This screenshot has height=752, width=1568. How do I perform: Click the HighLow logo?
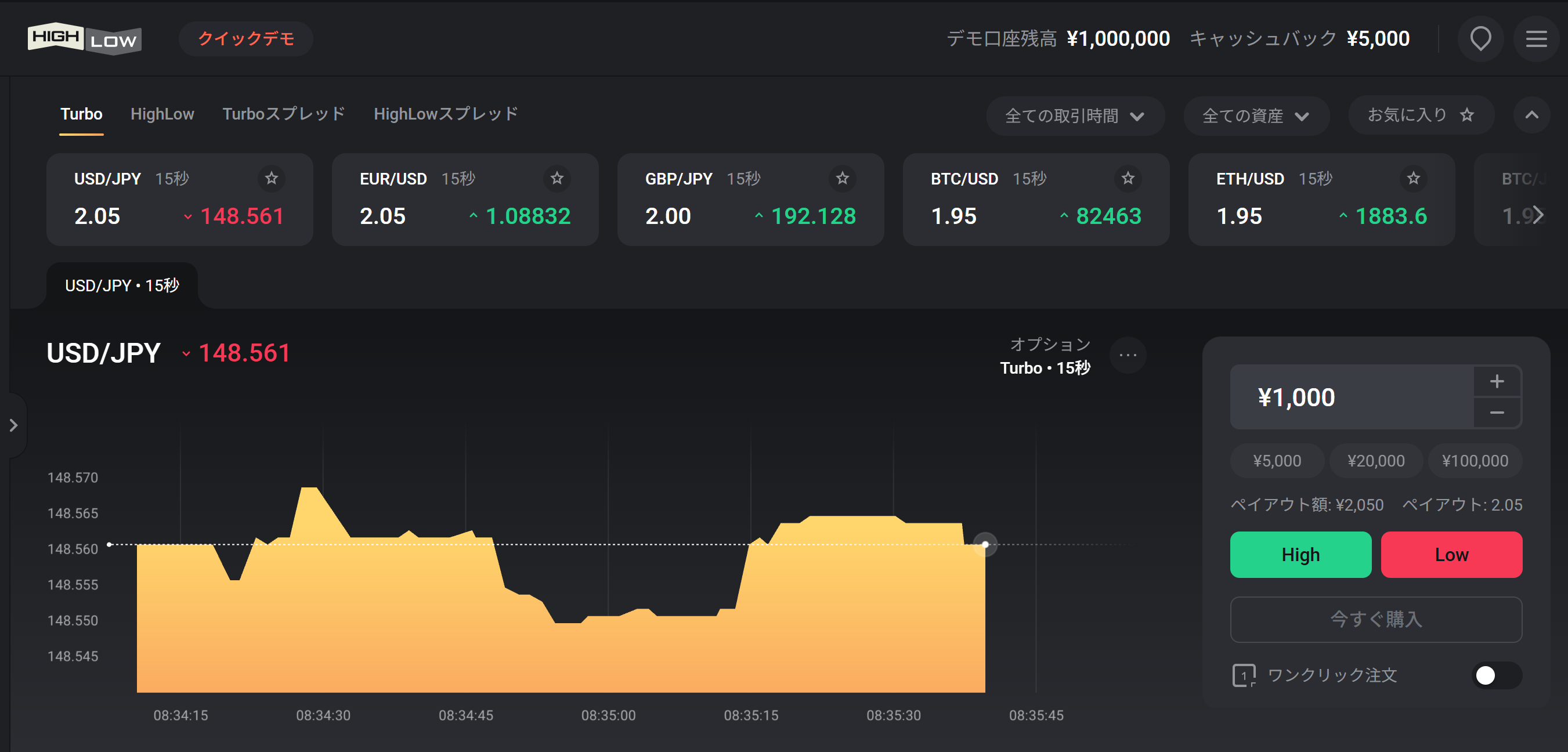coord(84,39)
